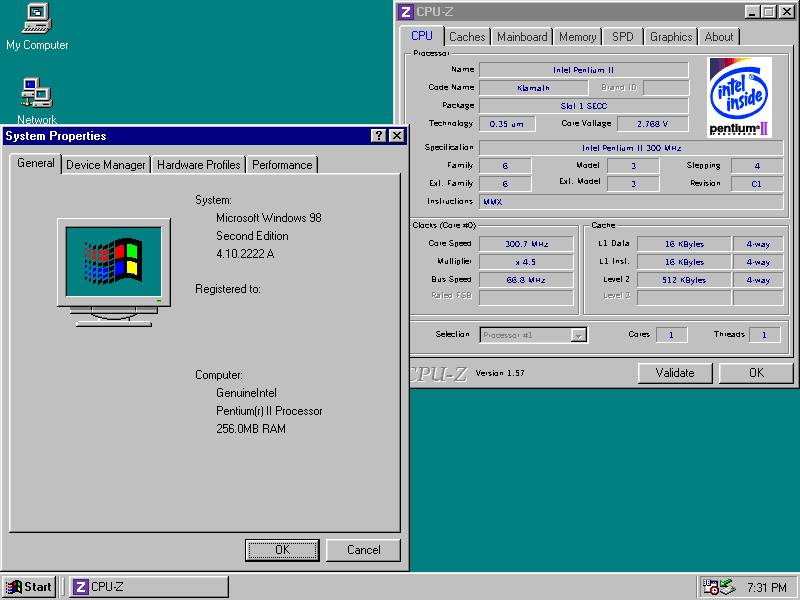Click the Package field showing Slot 1 SECC
The height and width of the screenshot is (600, 800).
(x=584, y=106)
